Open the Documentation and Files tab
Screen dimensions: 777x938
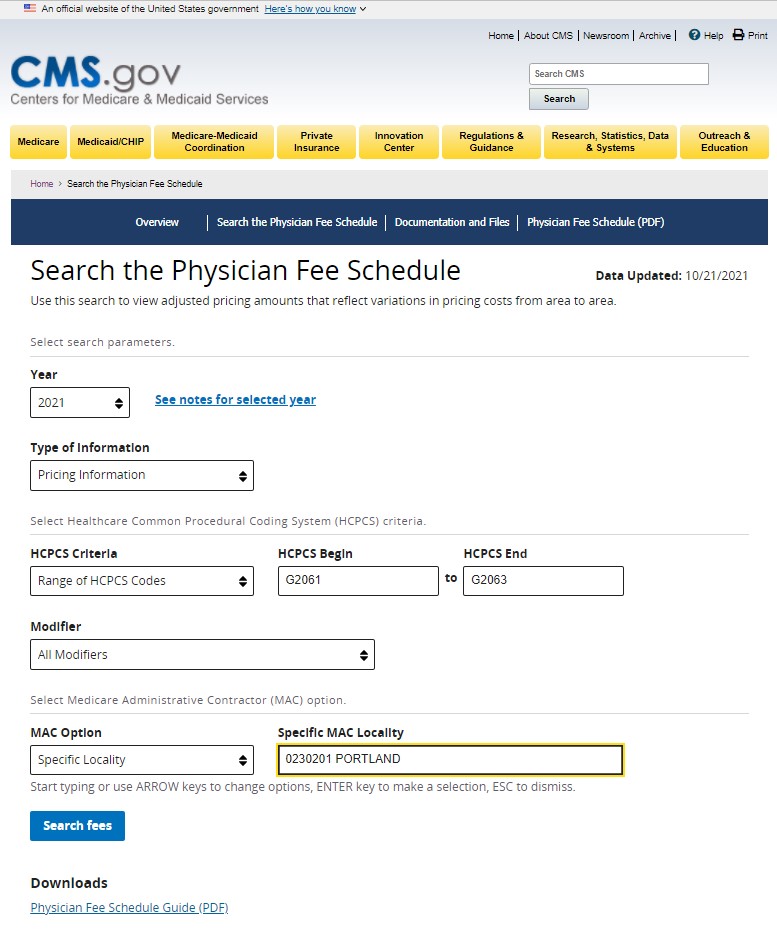[x=452, y=222]
